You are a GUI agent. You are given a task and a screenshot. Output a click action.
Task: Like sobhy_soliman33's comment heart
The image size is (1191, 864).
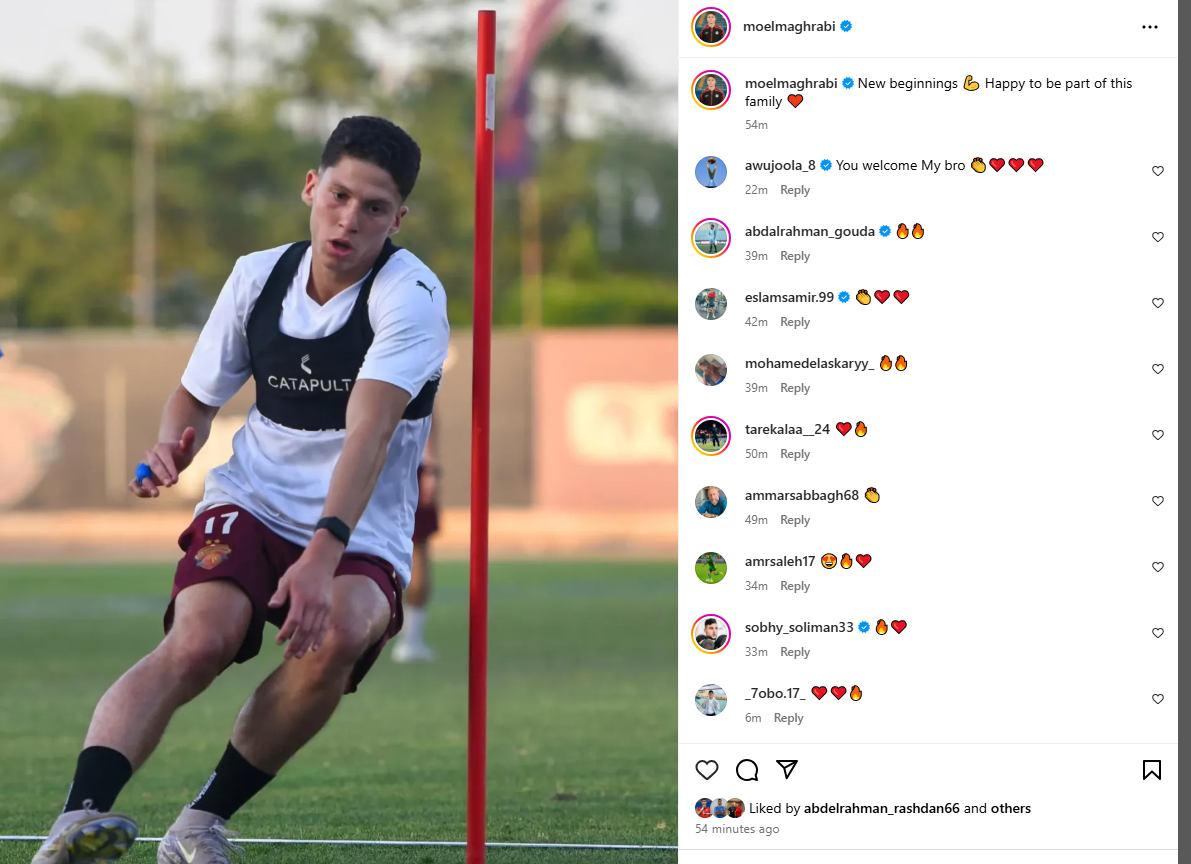pos(1158,633)
